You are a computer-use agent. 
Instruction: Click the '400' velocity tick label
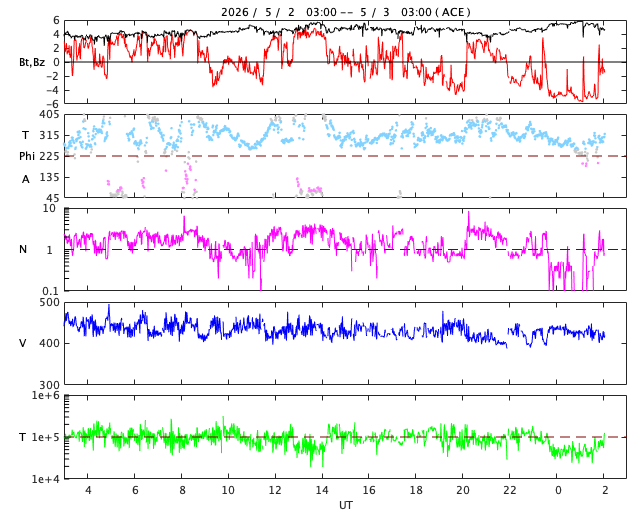tap(49, 343)
